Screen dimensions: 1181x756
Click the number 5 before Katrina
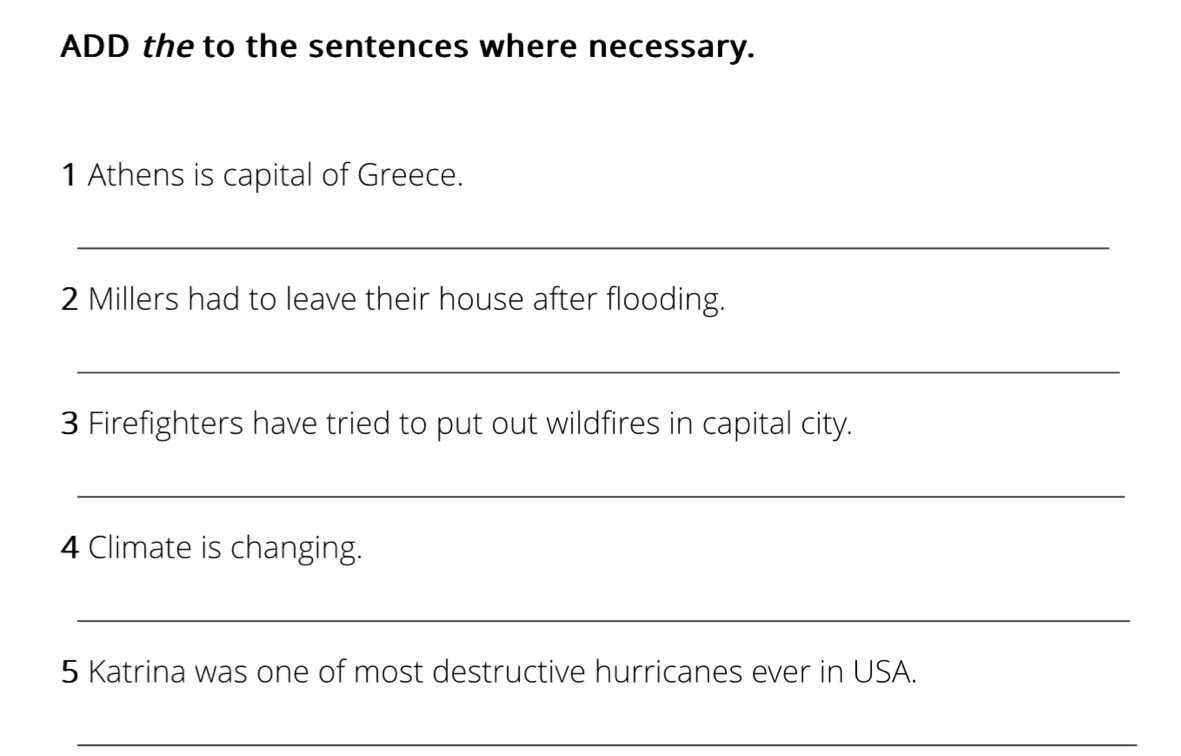tap(69, 672)
